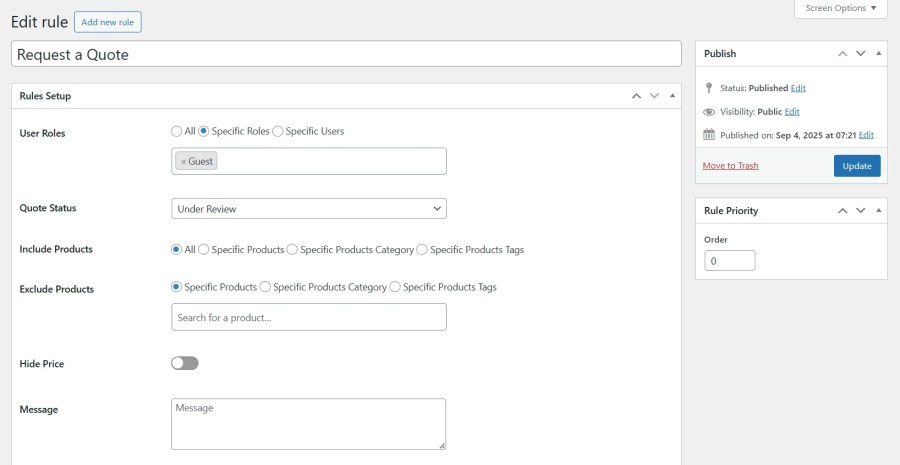Image resolution: width=900 pixels, height=465 pixels.
Task: Toggle the Hide Price switch
Action: (x=185, y=363)
